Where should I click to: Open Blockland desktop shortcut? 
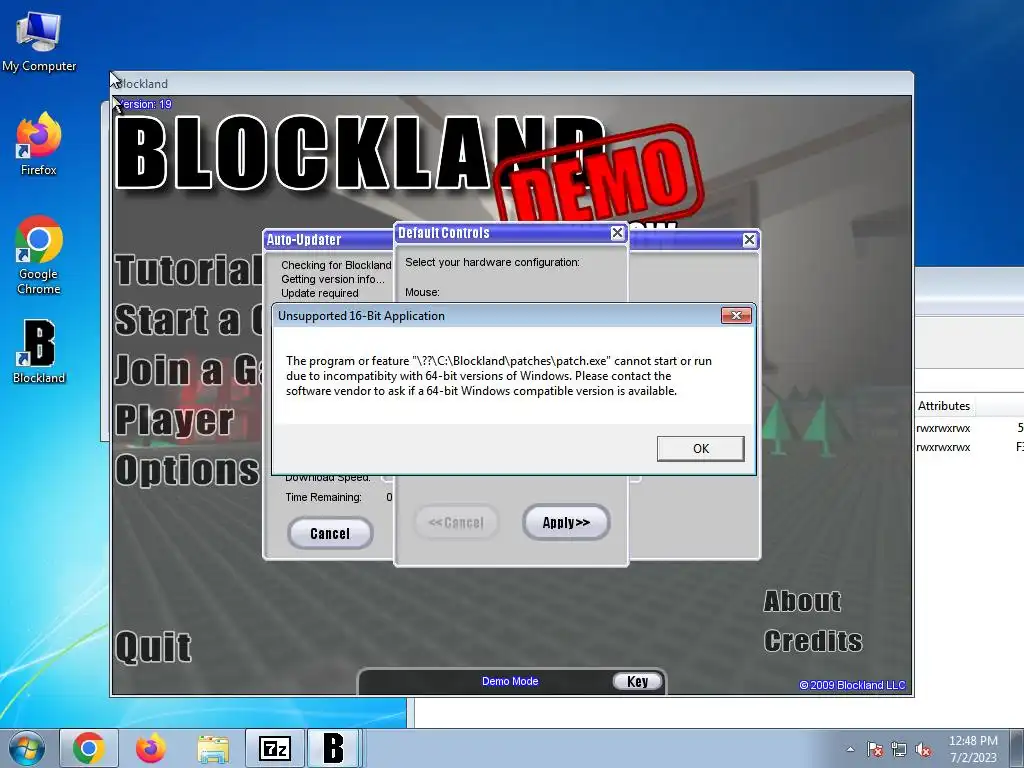click(x=39, y=351)
